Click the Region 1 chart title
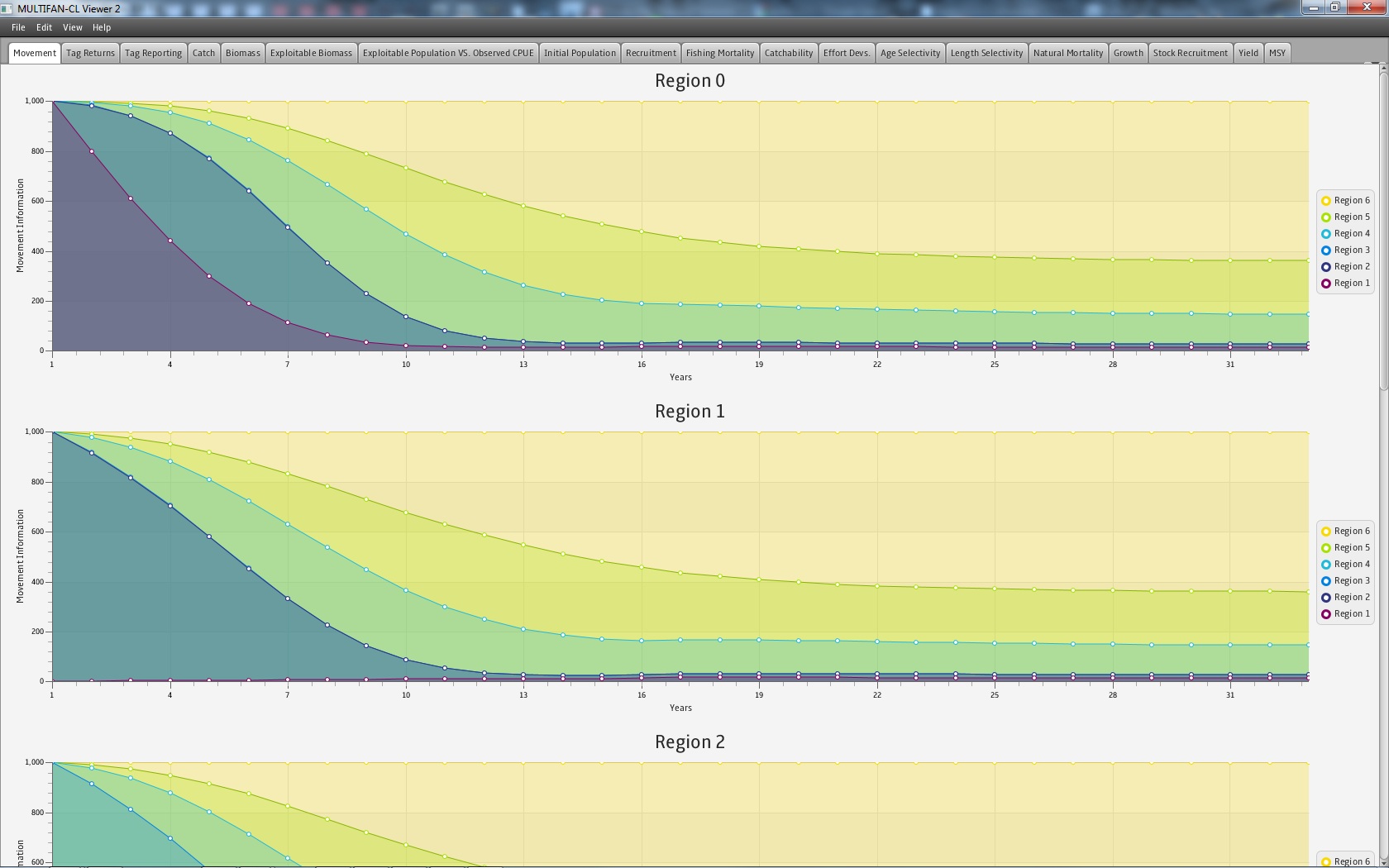The width and height of the screenshot is (1389, 868). pyautogui.click(x=690, y=412)
